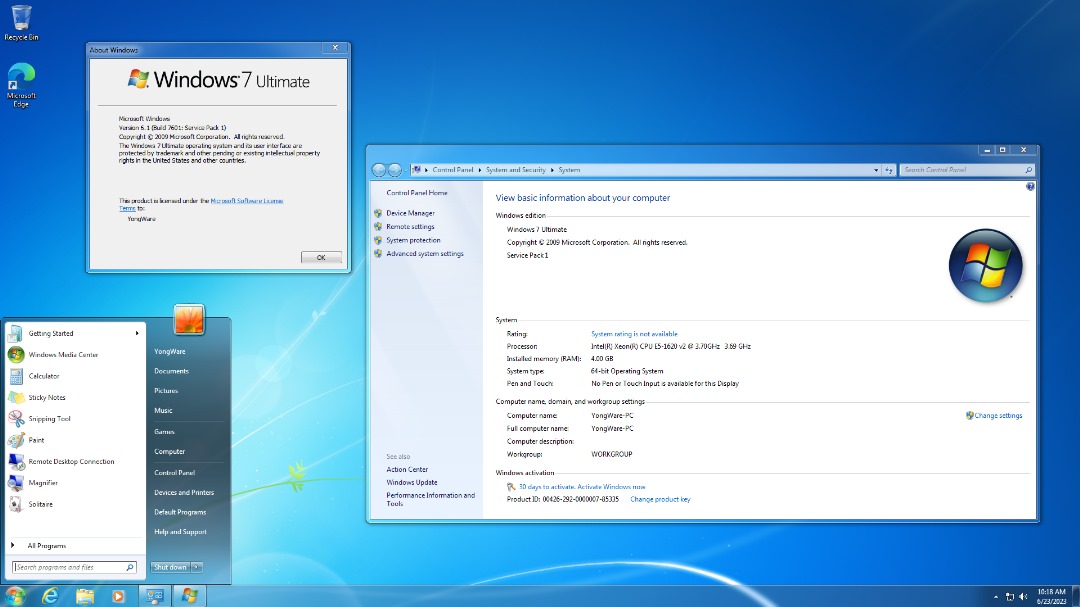Open All Programs list
Image resolution: width=1080 pixels, height=607 pixels.
click(x=46, y=545)
